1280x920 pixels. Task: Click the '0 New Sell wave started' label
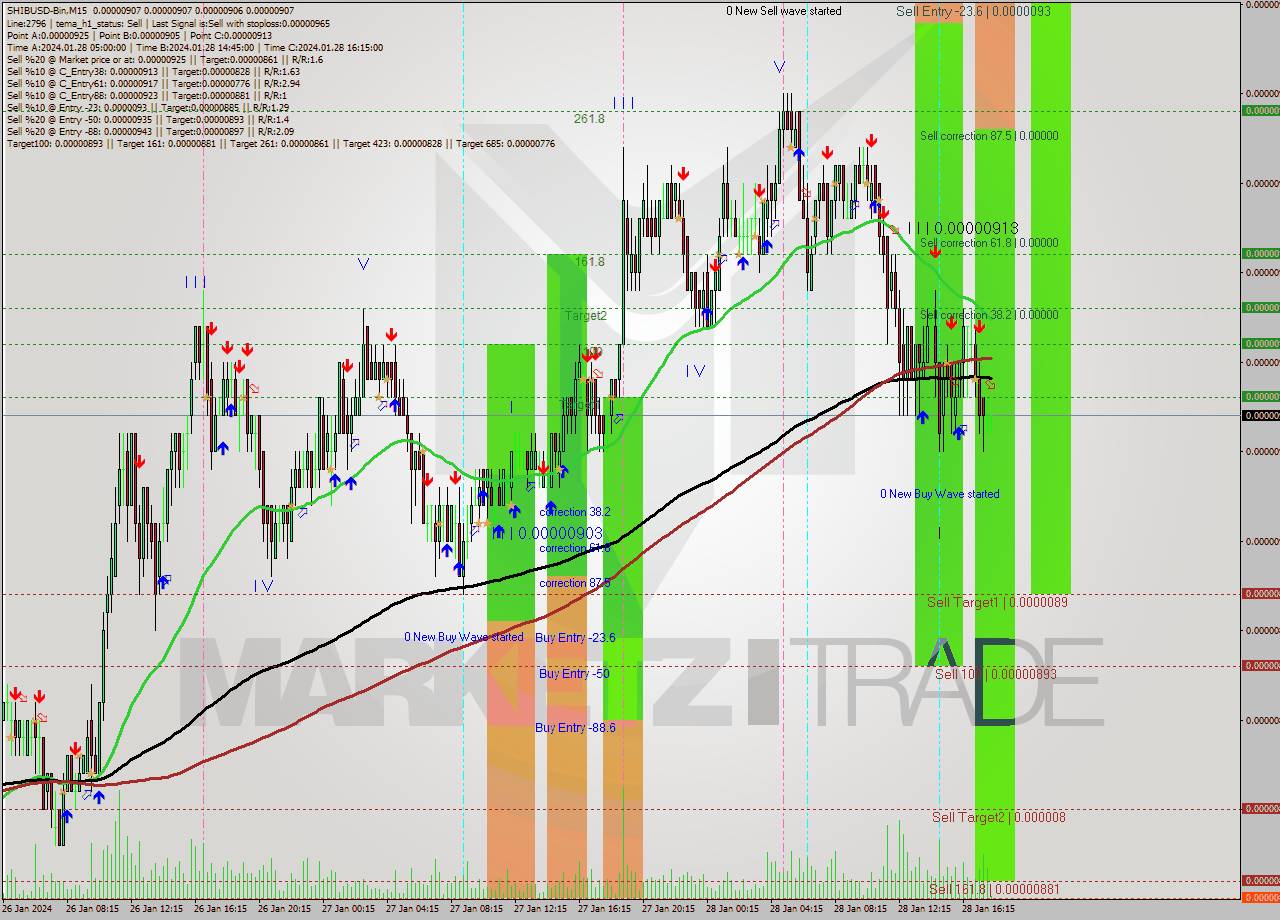(x=783, y=11)
